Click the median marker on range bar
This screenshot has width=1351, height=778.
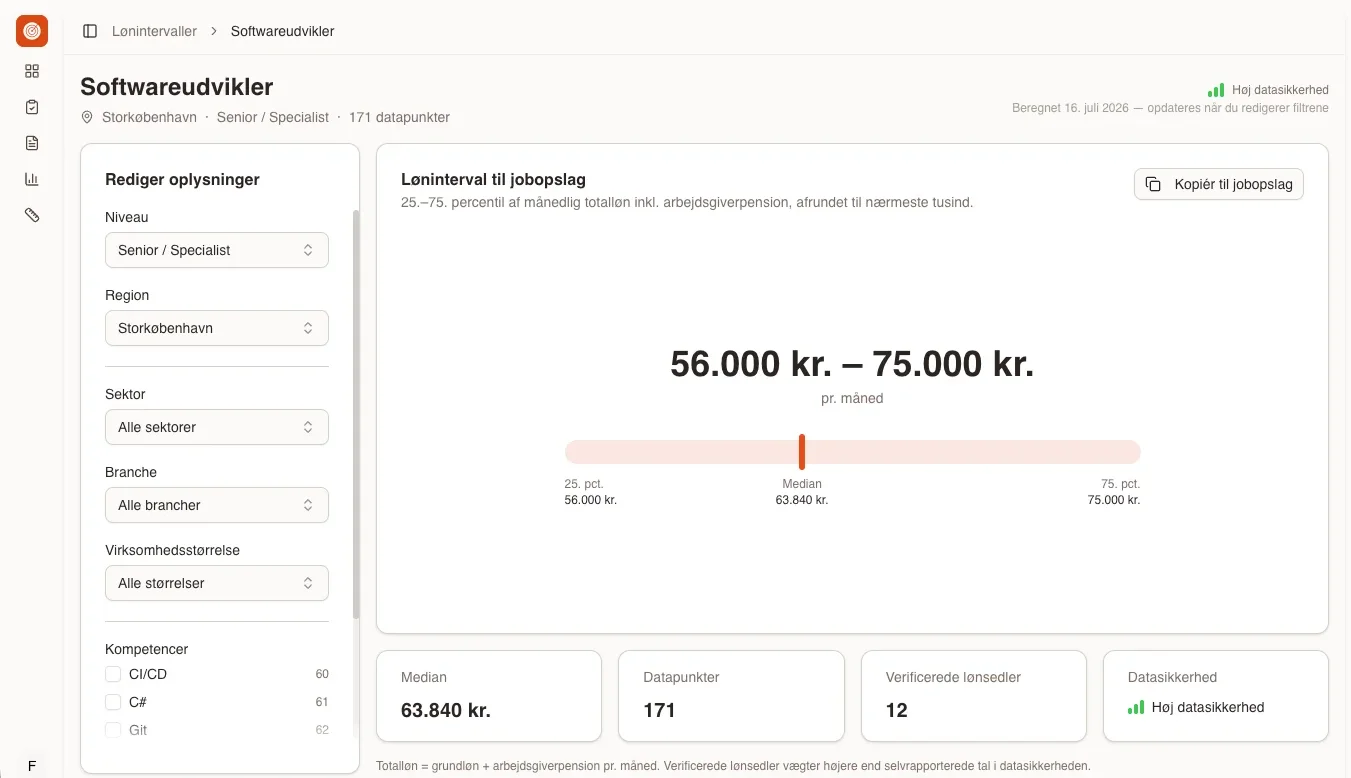(802, 452)
